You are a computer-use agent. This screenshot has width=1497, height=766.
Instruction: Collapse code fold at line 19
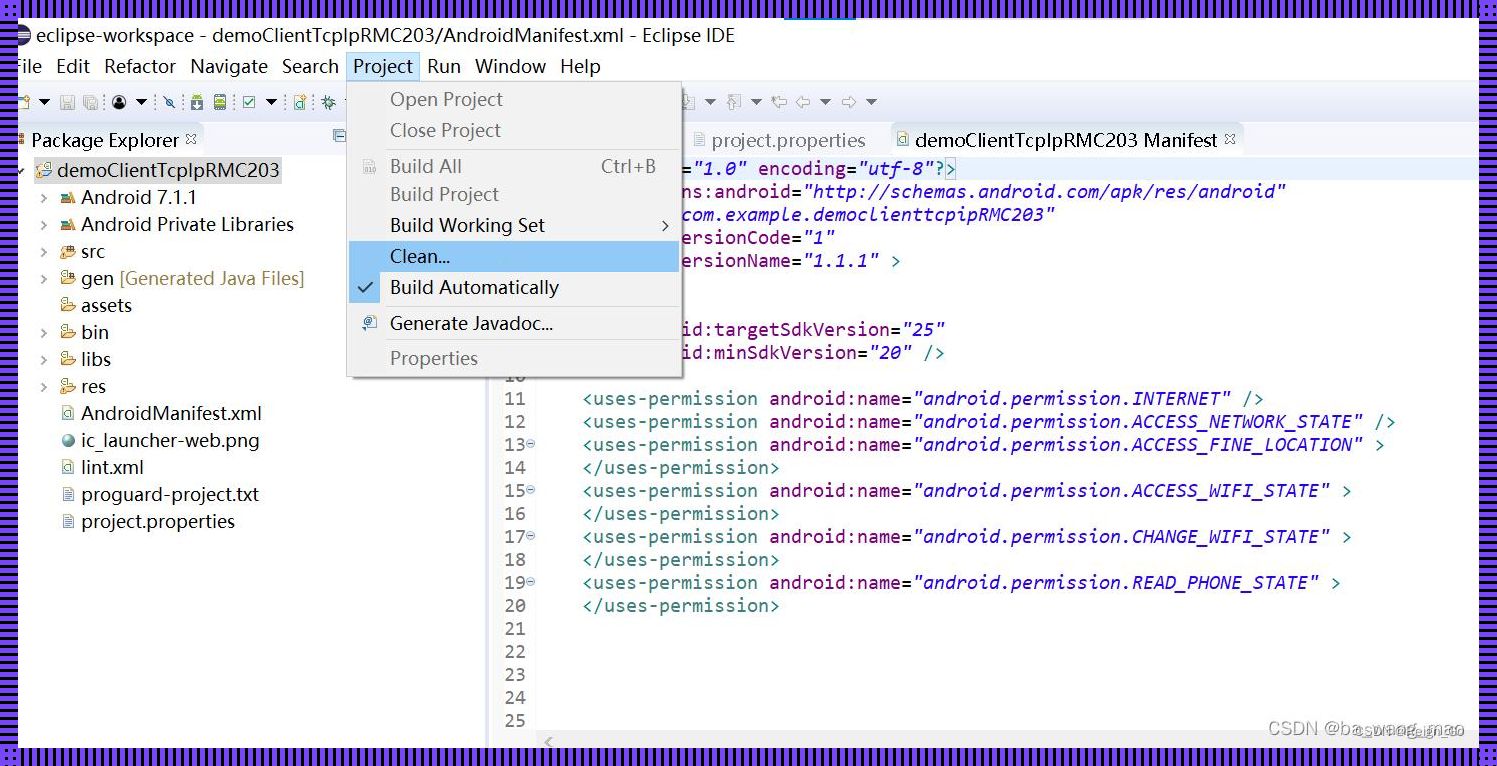[x=530, y=581]
